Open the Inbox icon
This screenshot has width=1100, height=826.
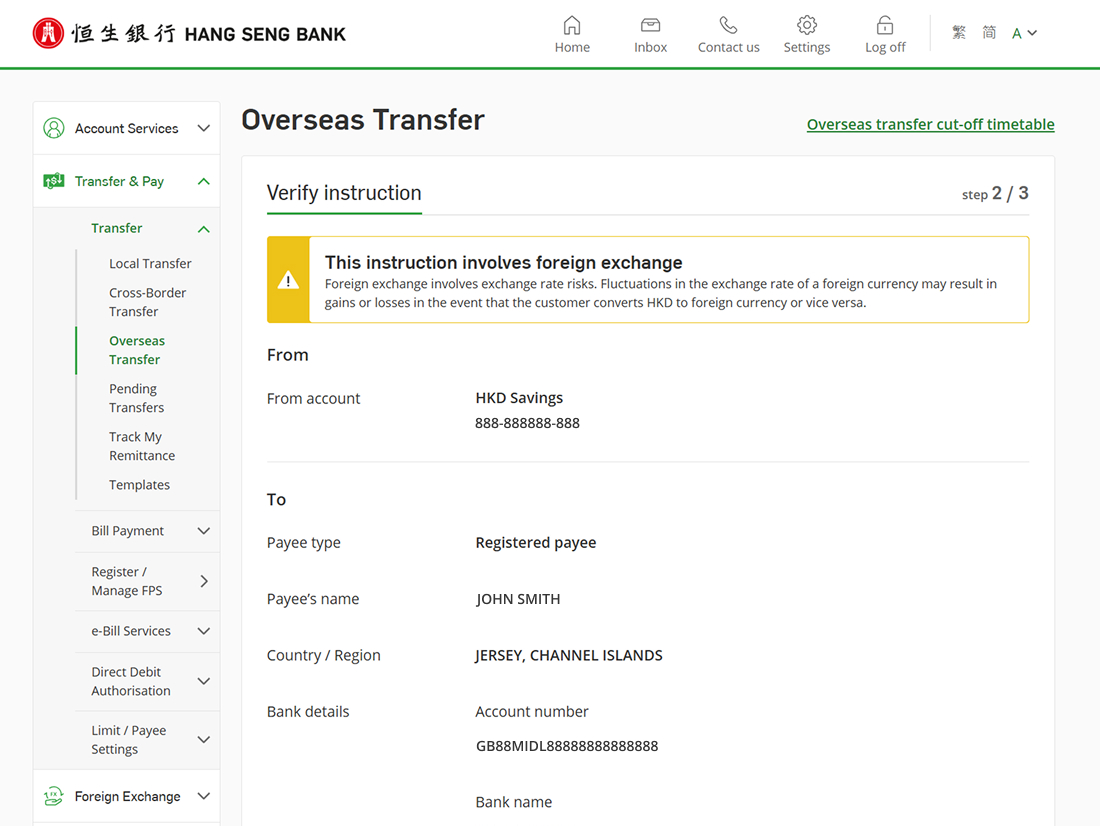650,25
